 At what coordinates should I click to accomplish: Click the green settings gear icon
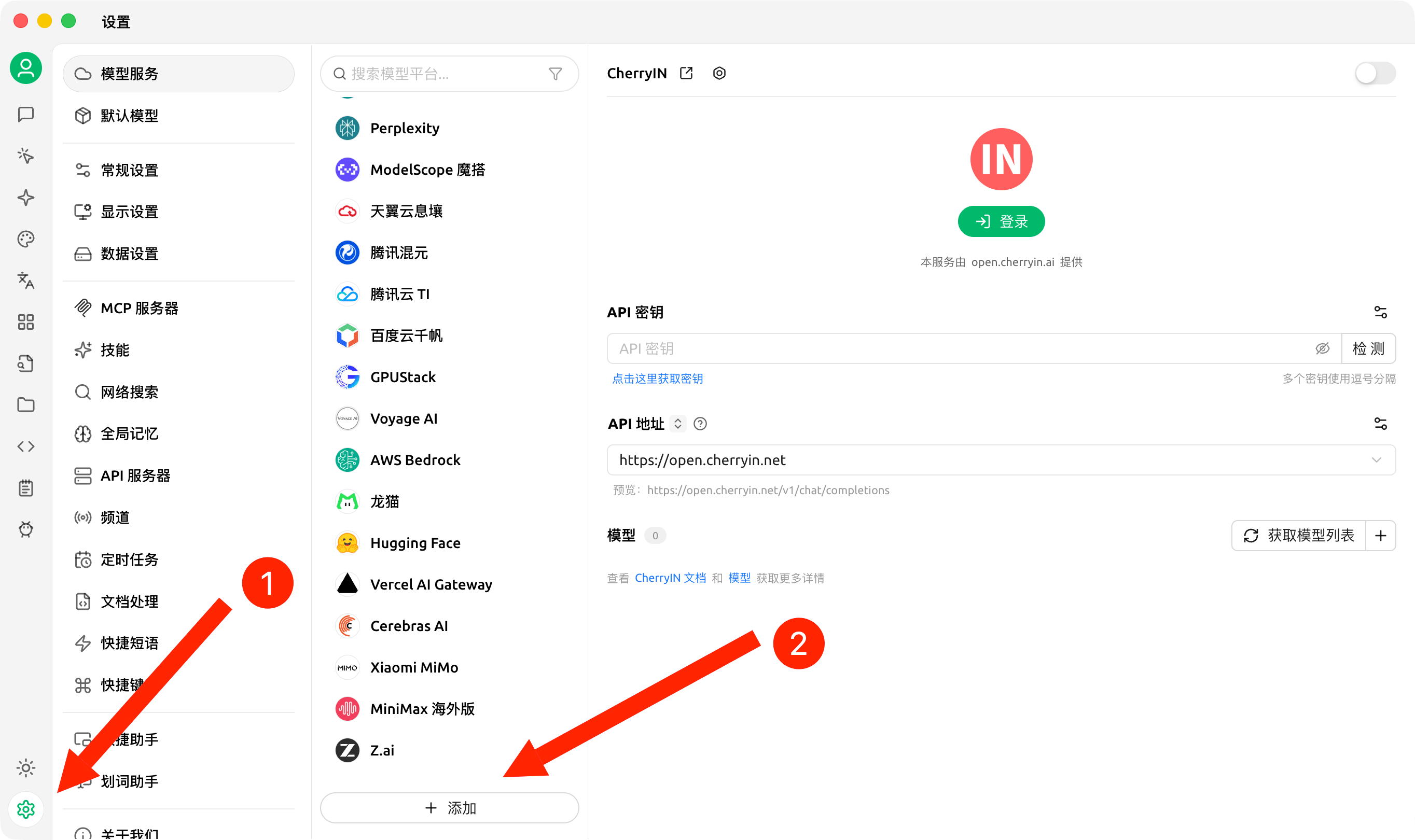pos(26,809)
